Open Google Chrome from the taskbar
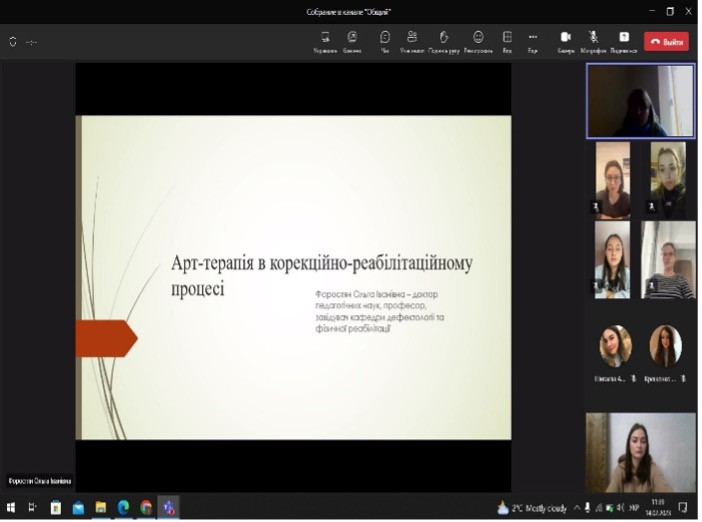 tap(146, 507)
